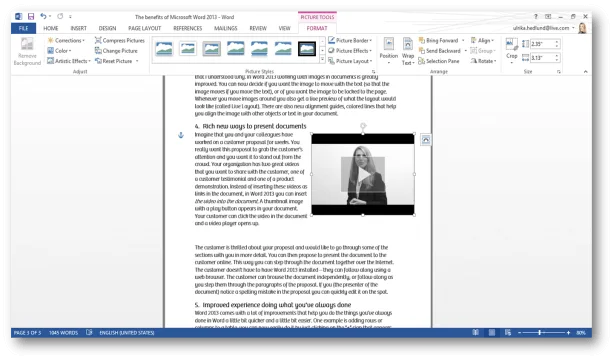
Task: Open Word Help question mark
Action: pyautogui.click(x=535, y=16)
